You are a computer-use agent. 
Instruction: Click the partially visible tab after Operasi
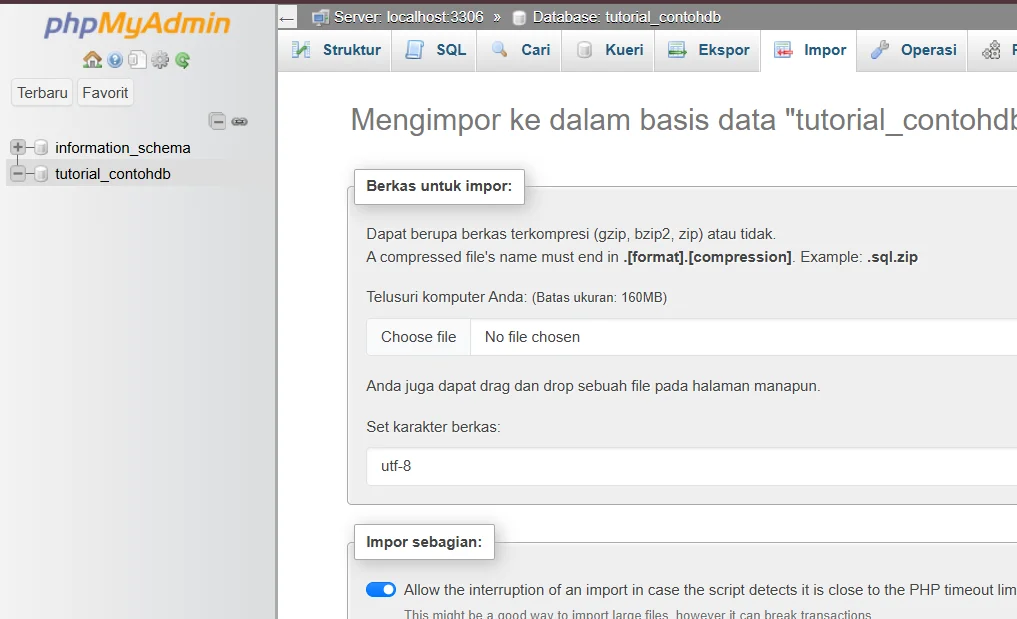click(993, 50)
